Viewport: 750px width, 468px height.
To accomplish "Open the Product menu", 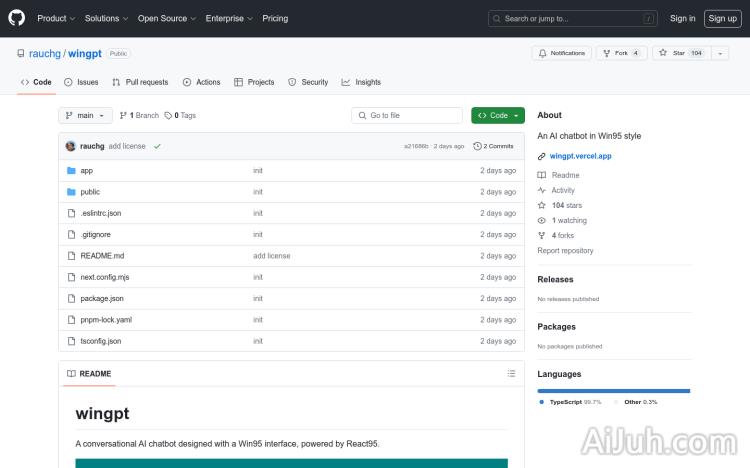I will click(55, 18).
